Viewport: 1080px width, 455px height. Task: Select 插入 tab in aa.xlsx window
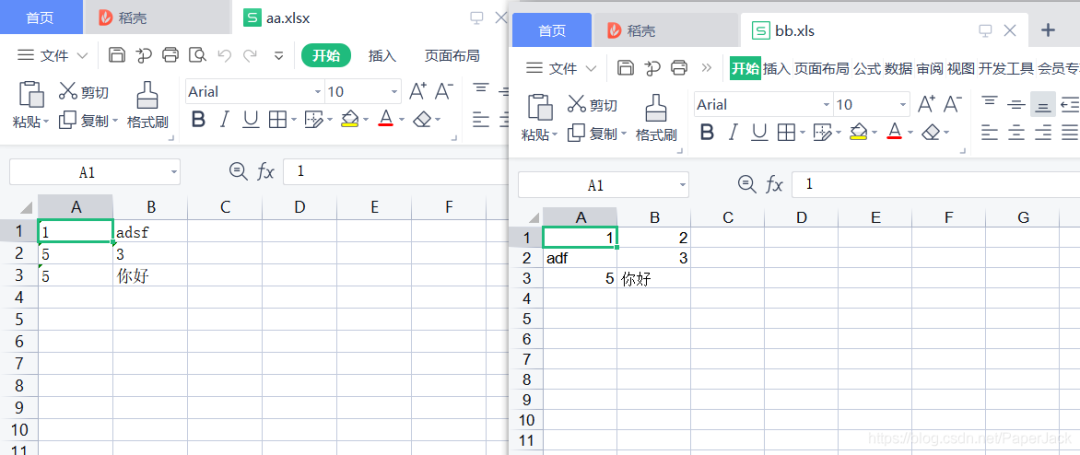pos(382,56)
